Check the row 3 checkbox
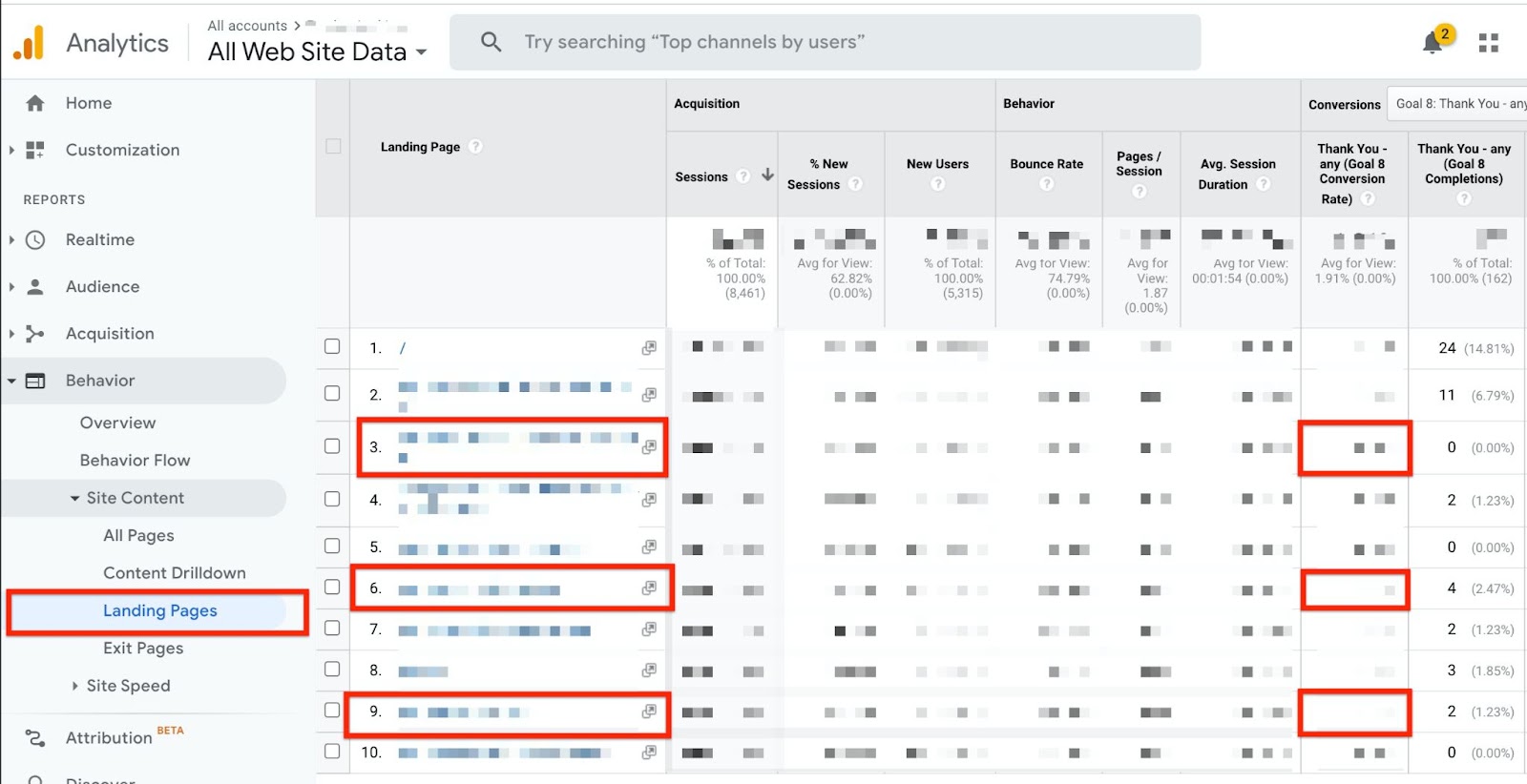Image resolution: width=1527 pixels, height=784 pixels. click(332, 445)
